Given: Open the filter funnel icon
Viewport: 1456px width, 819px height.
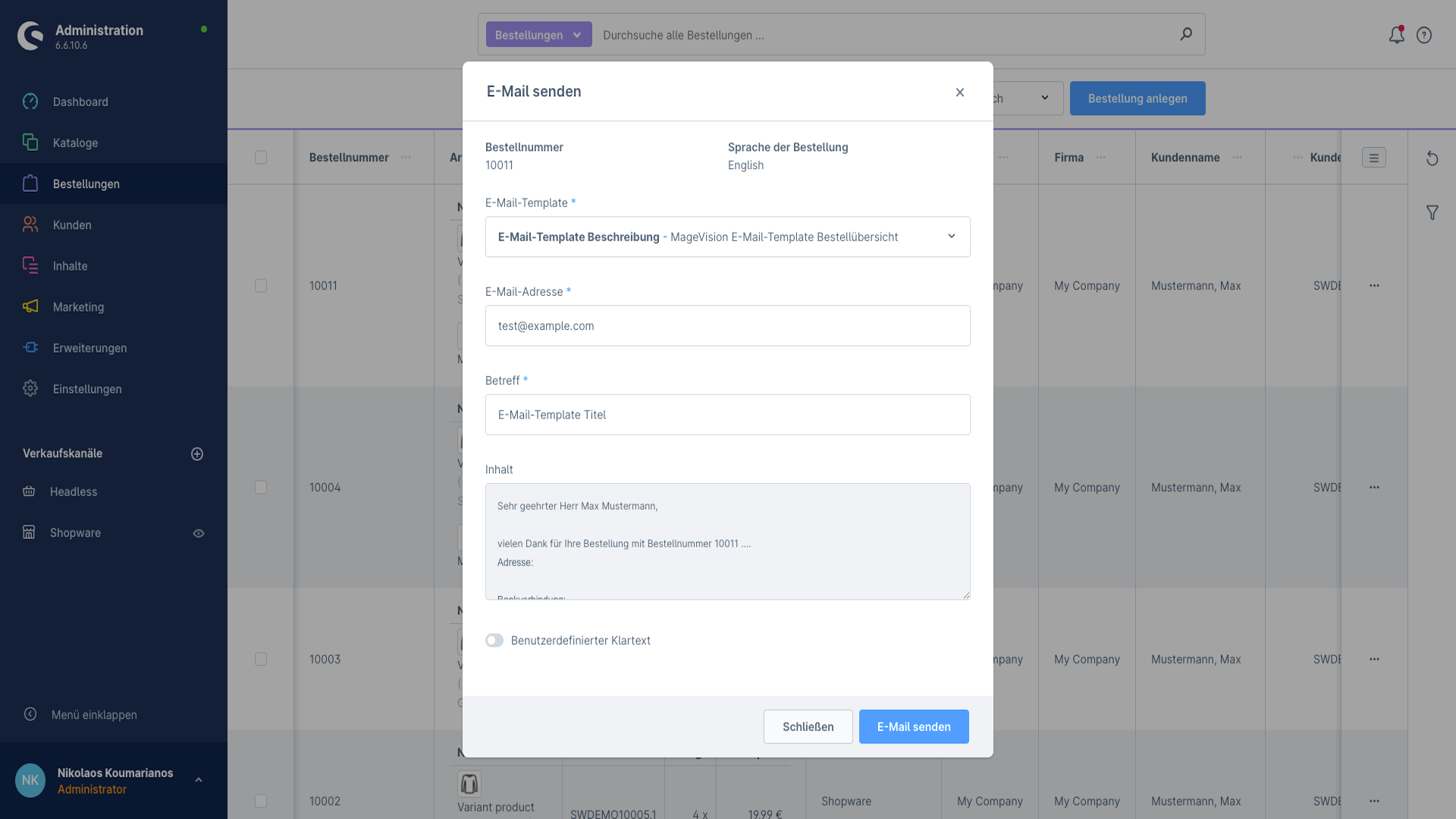Looking at the screenshot, I should pyautogui.click(x=1432, y=213).
